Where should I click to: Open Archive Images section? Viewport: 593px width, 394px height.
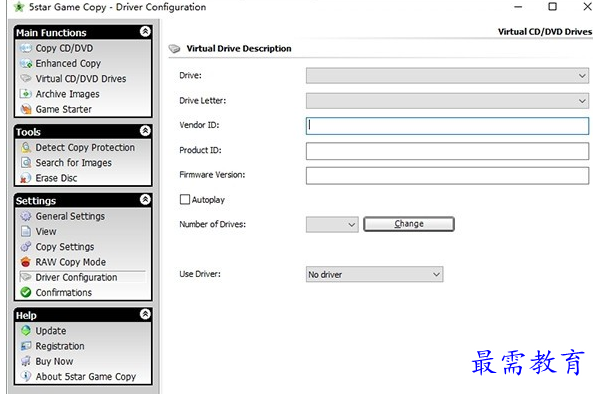click(x=67, y=94)
